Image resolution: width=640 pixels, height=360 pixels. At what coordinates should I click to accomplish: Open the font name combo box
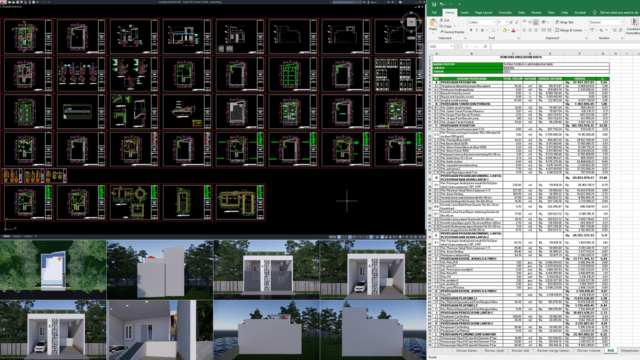pyautogui.click(x=482, y=22)
